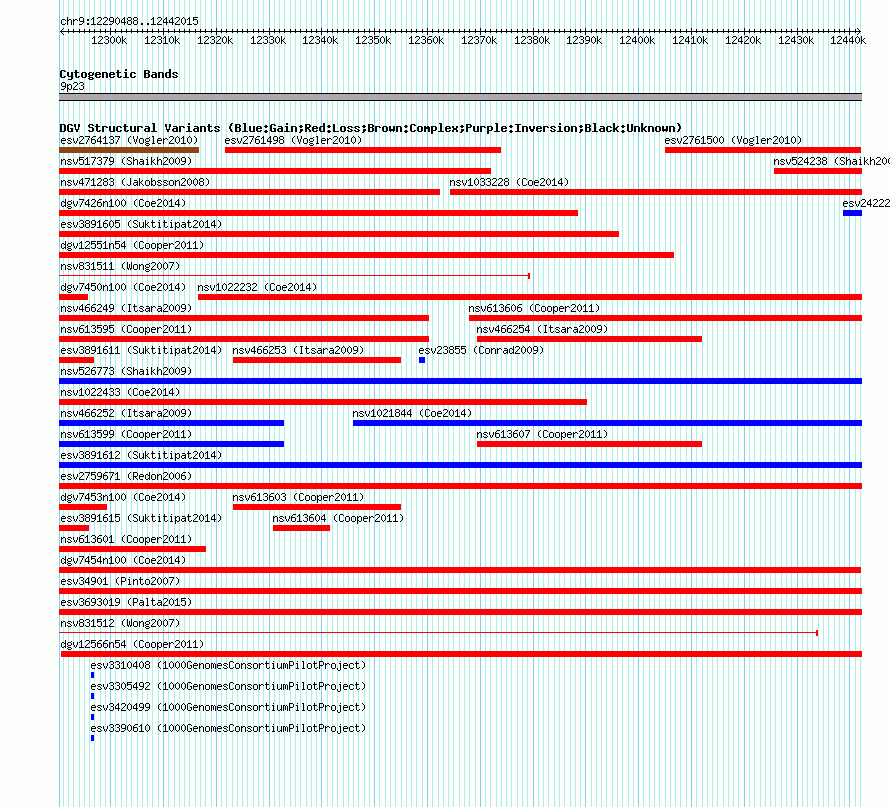Click the thin red nsv831511 variant line
Viewport: 890px width, 807px height.
click(295, 276)
